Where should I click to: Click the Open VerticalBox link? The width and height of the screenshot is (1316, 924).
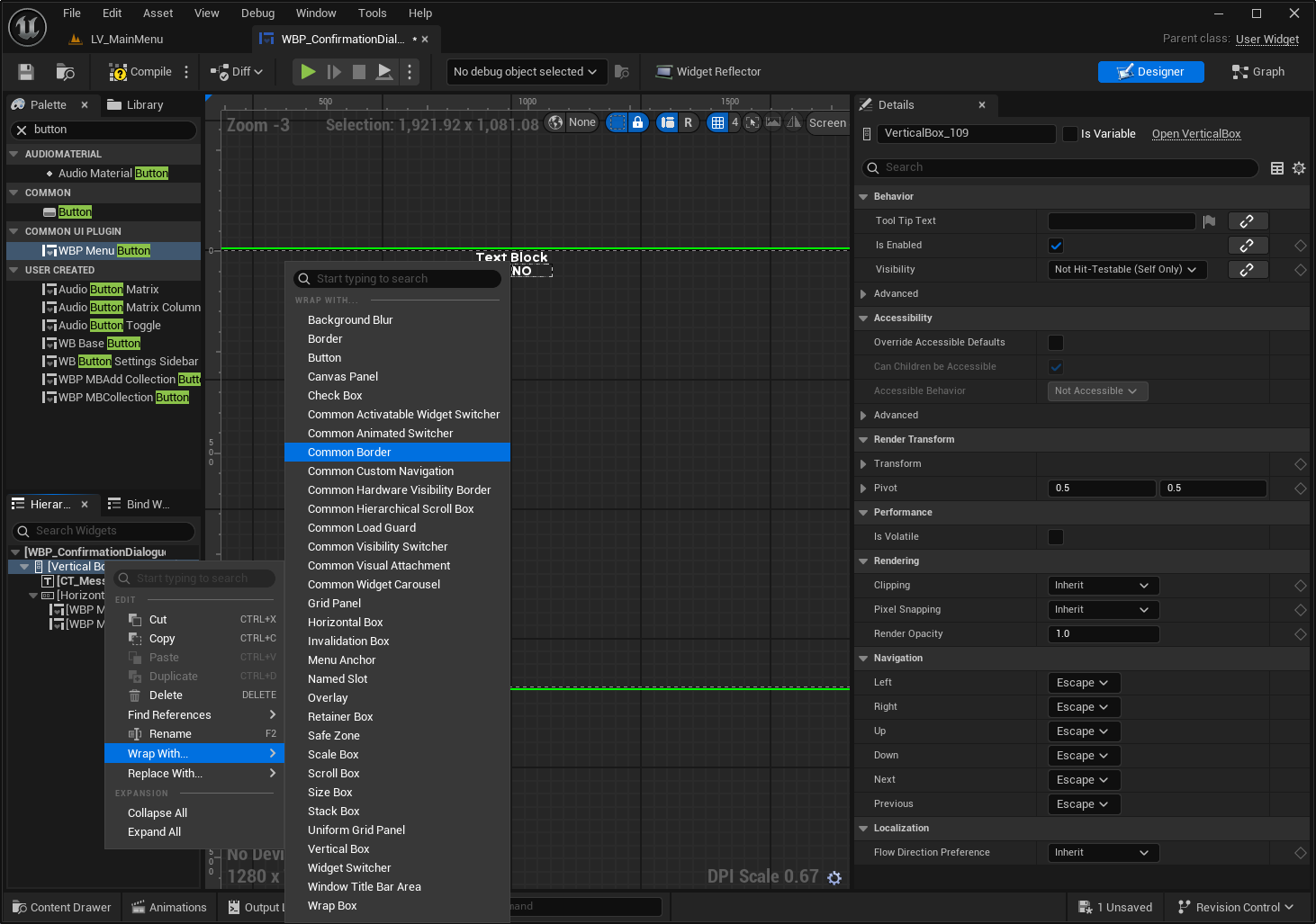click(1195, 134)
